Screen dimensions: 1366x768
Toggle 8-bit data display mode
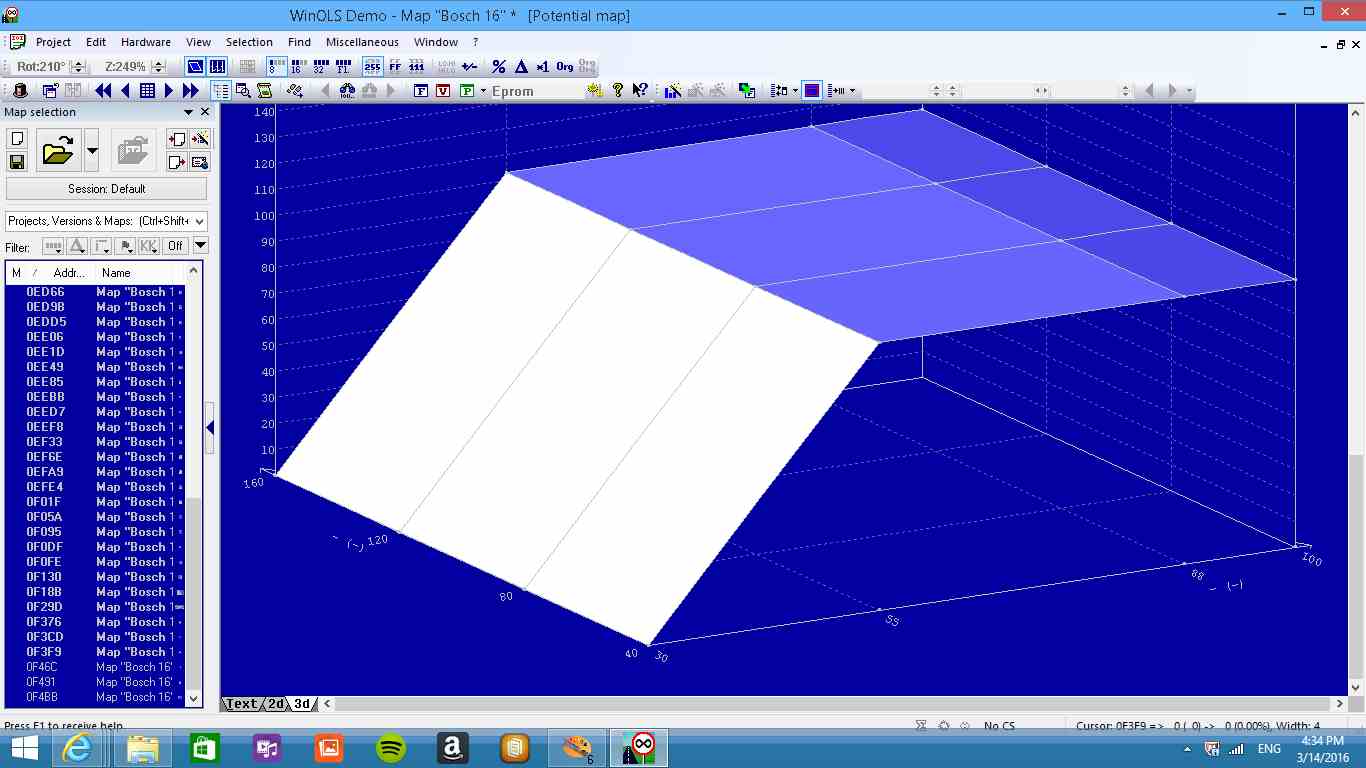click(x=277, y=67)
